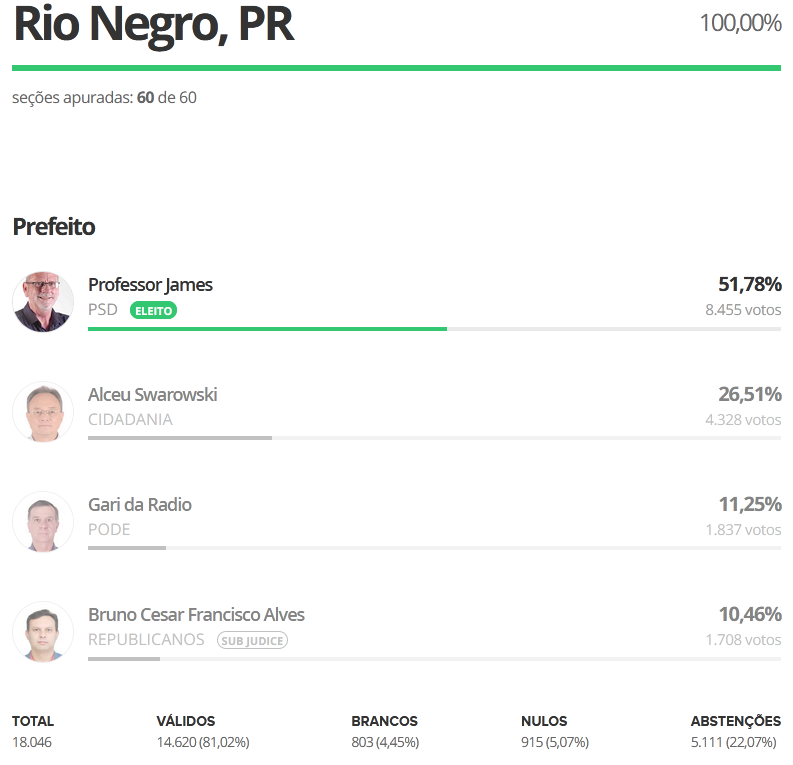Click the SUB JUDICE badge

coord(252,640)
